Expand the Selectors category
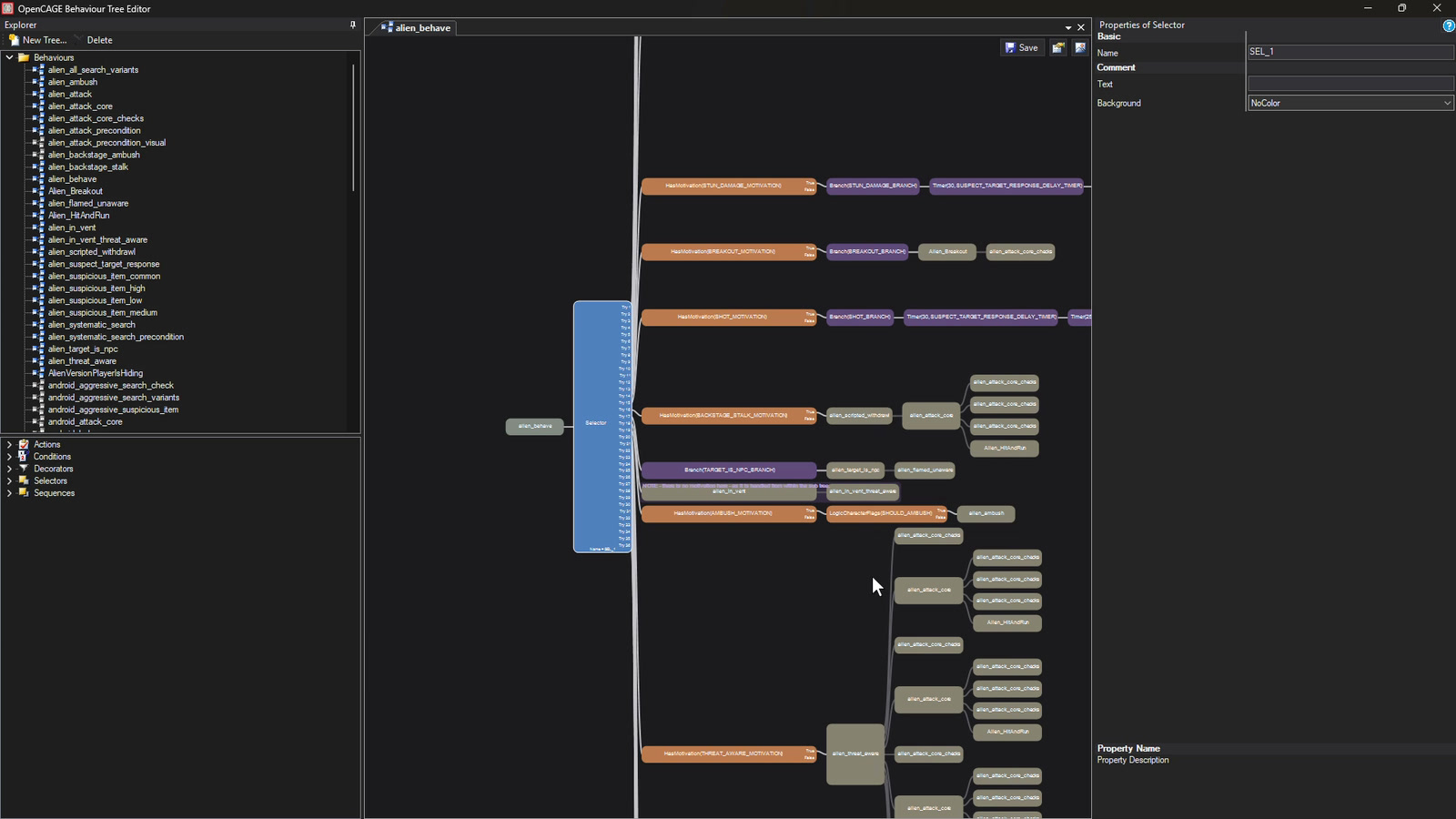 [9, 480]
